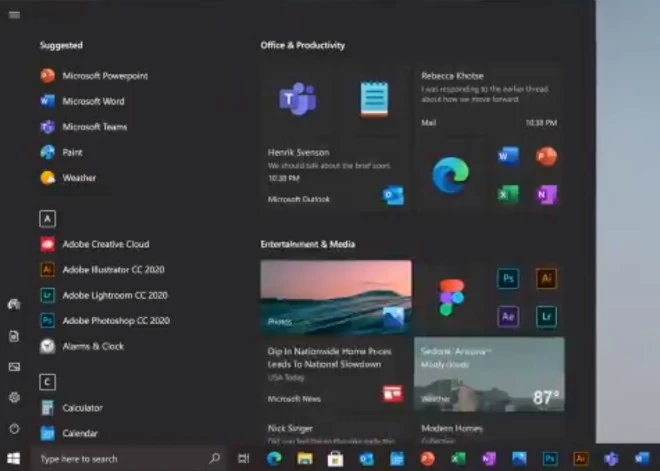Click the Power button in sidebar
Screen dimensions: 660x471
(14, 428)
